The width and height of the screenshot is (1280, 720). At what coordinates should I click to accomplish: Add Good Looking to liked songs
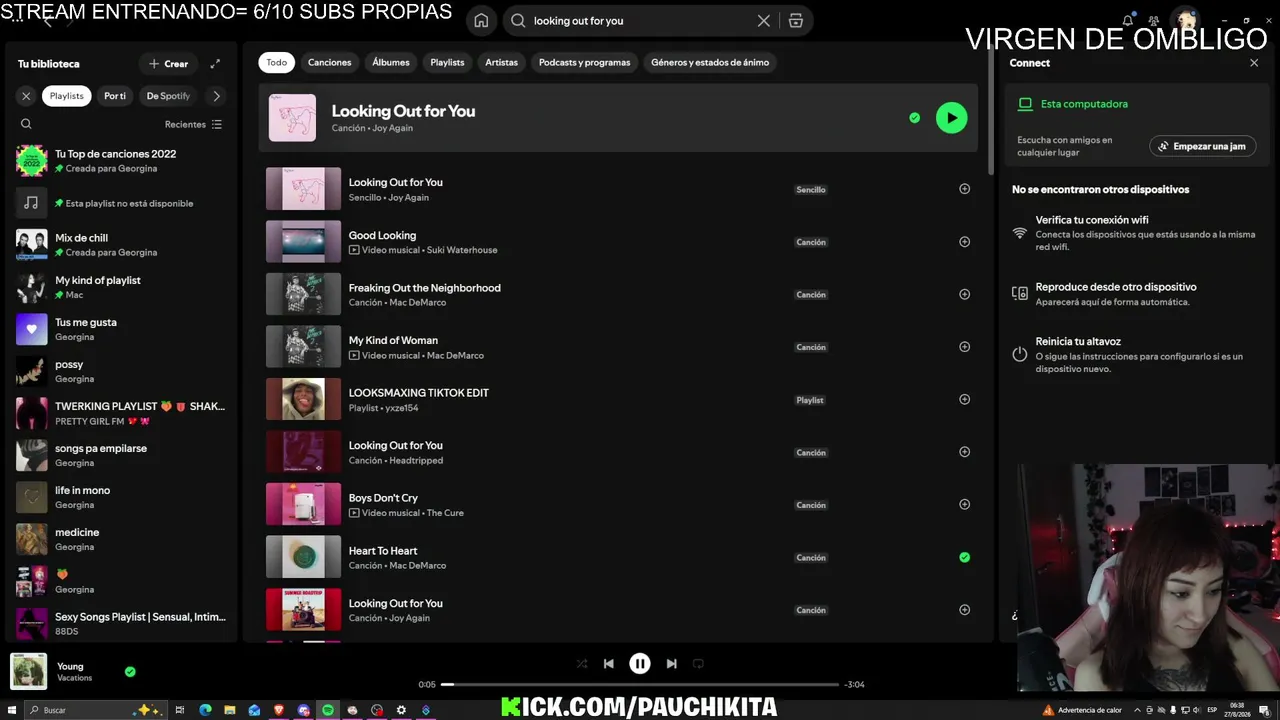(964, 241)
